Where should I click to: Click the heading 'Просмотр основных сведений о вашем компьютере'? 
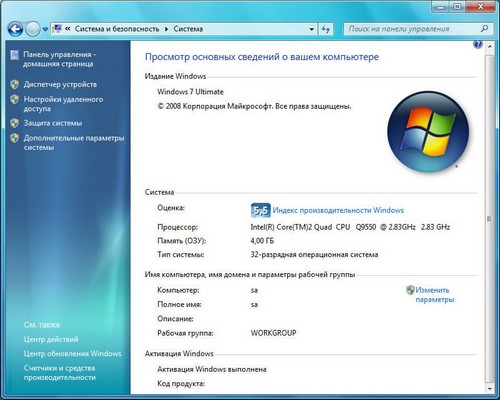pos(262,57)
